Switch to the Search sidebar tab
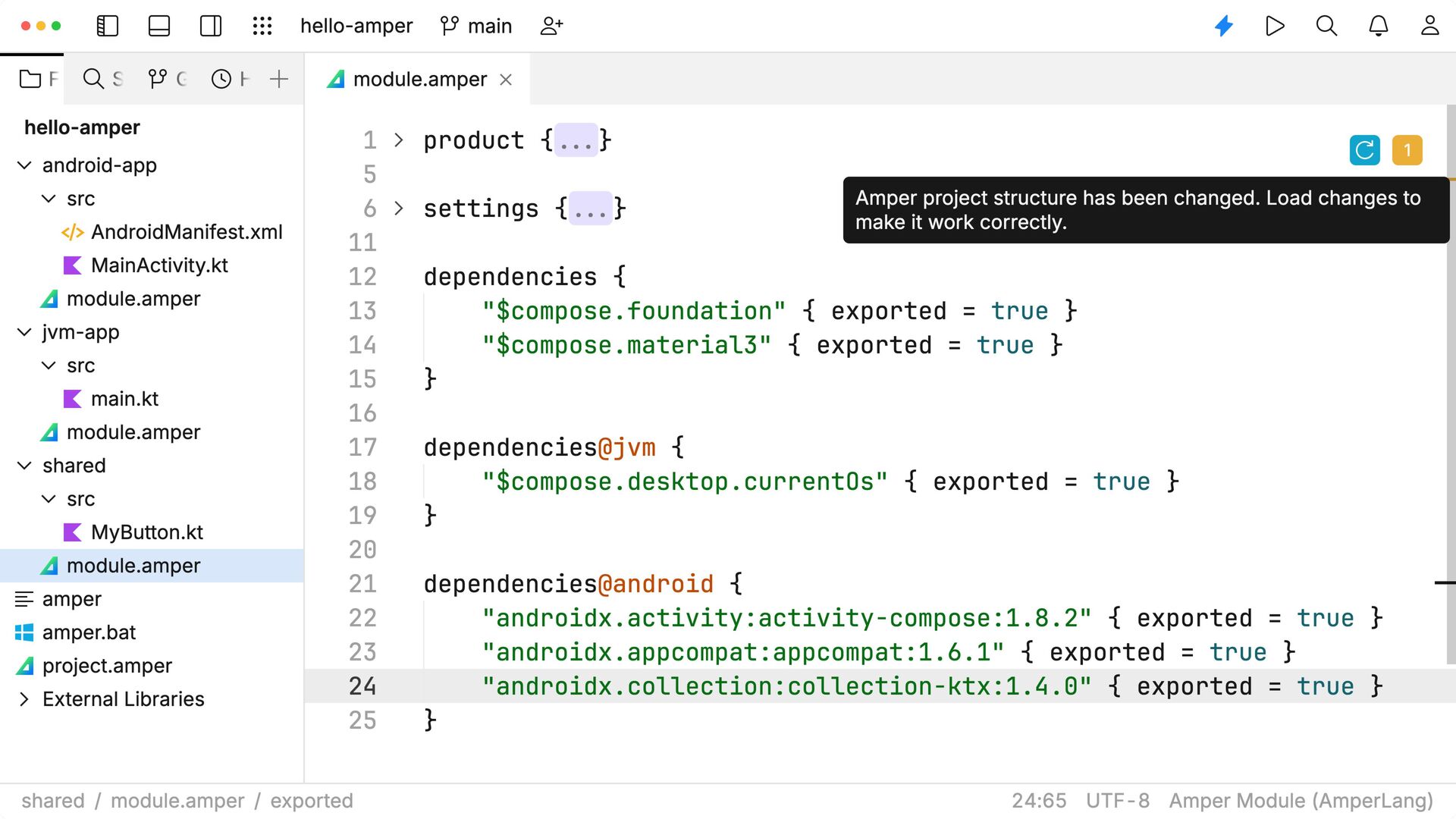Image resolution: width=1456 pixels, height=819 pixels. (x=102, y=79)
